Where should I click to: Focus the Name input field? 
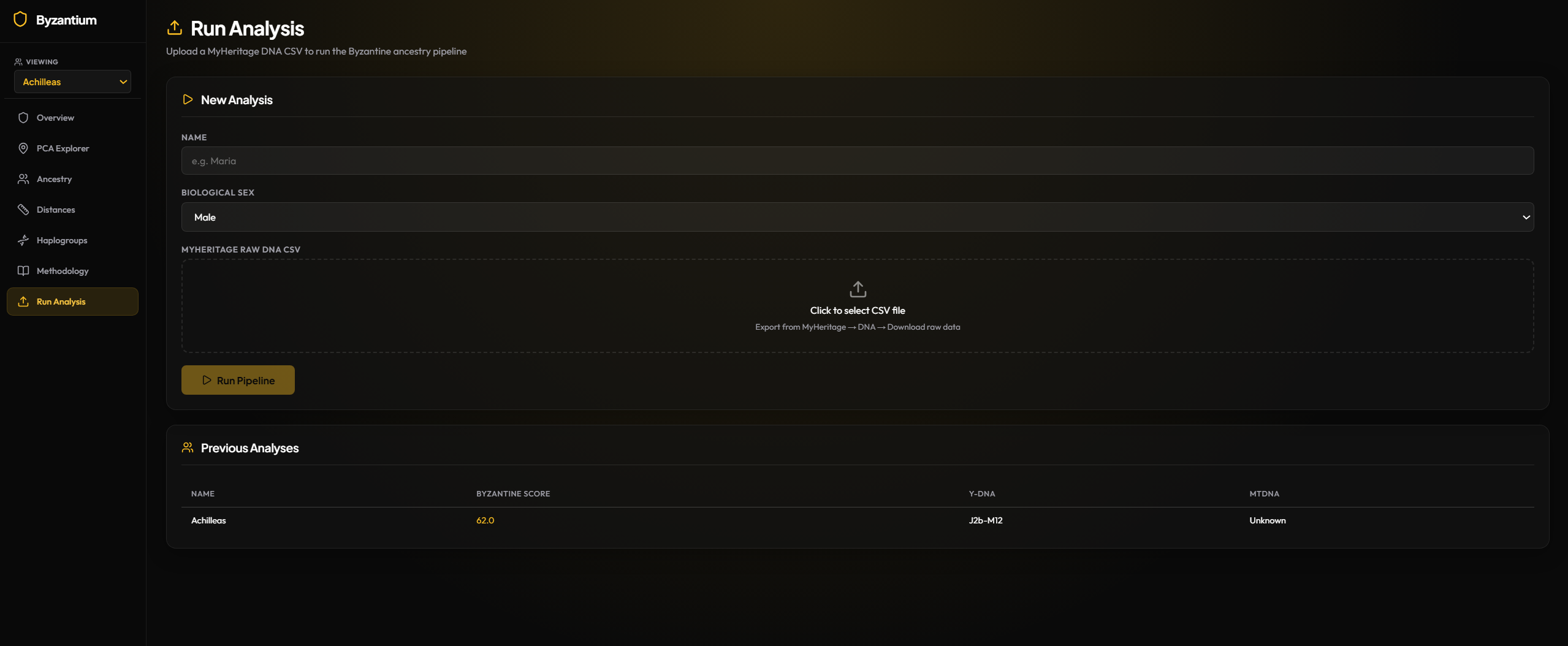(857, 161)
